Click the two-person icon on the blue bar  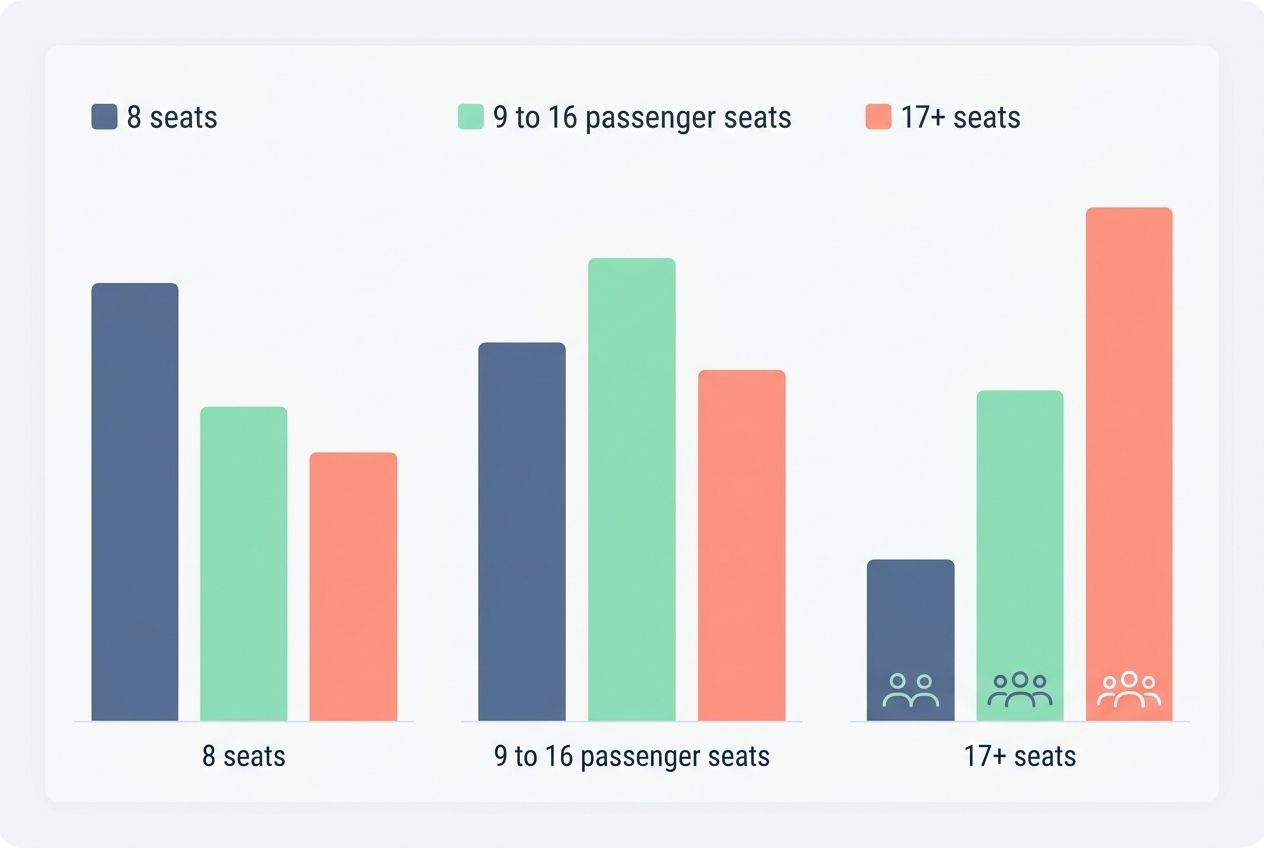(x=911, y=690)
